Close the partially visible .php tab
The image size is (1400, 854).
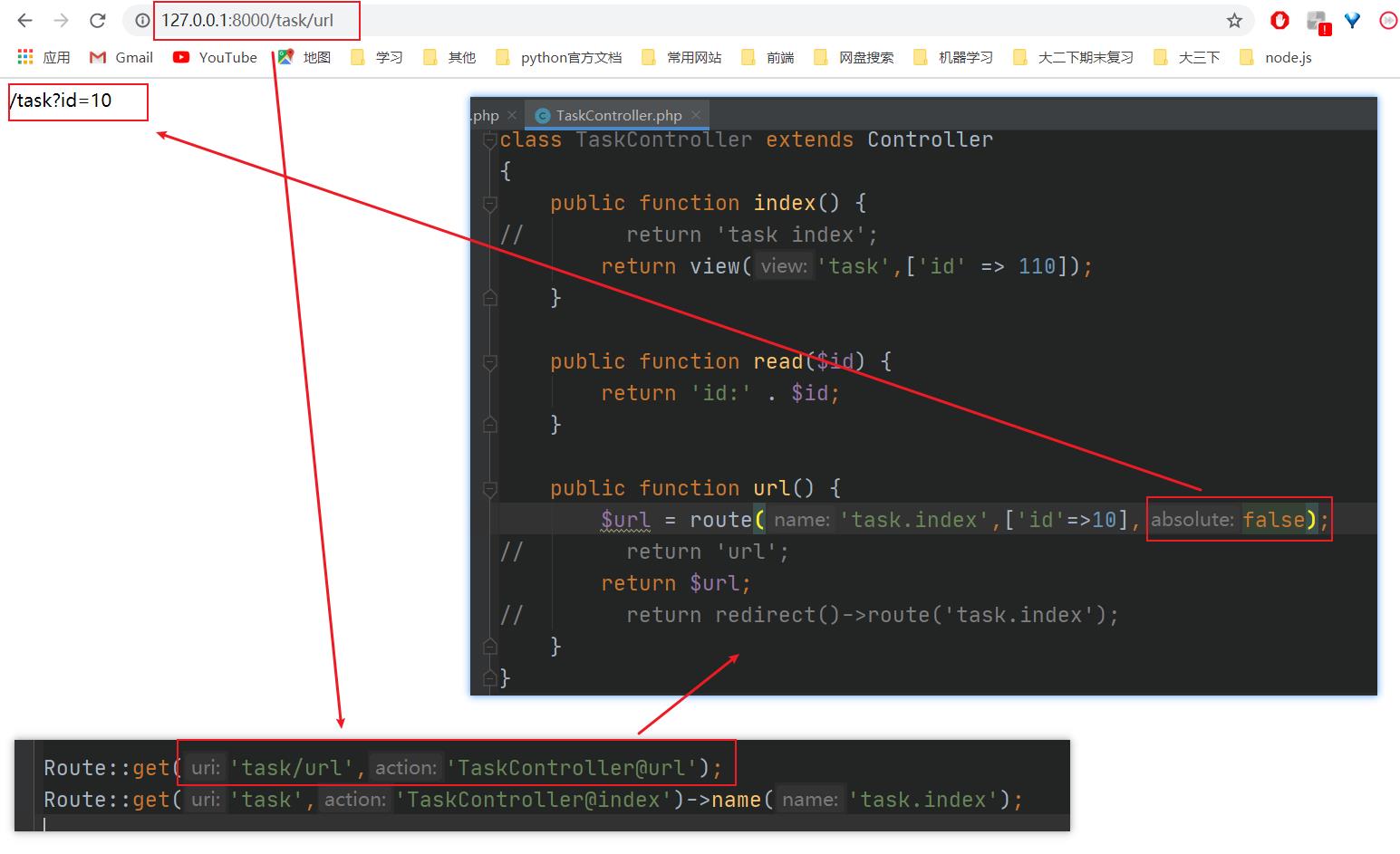[x=512, y=115]
